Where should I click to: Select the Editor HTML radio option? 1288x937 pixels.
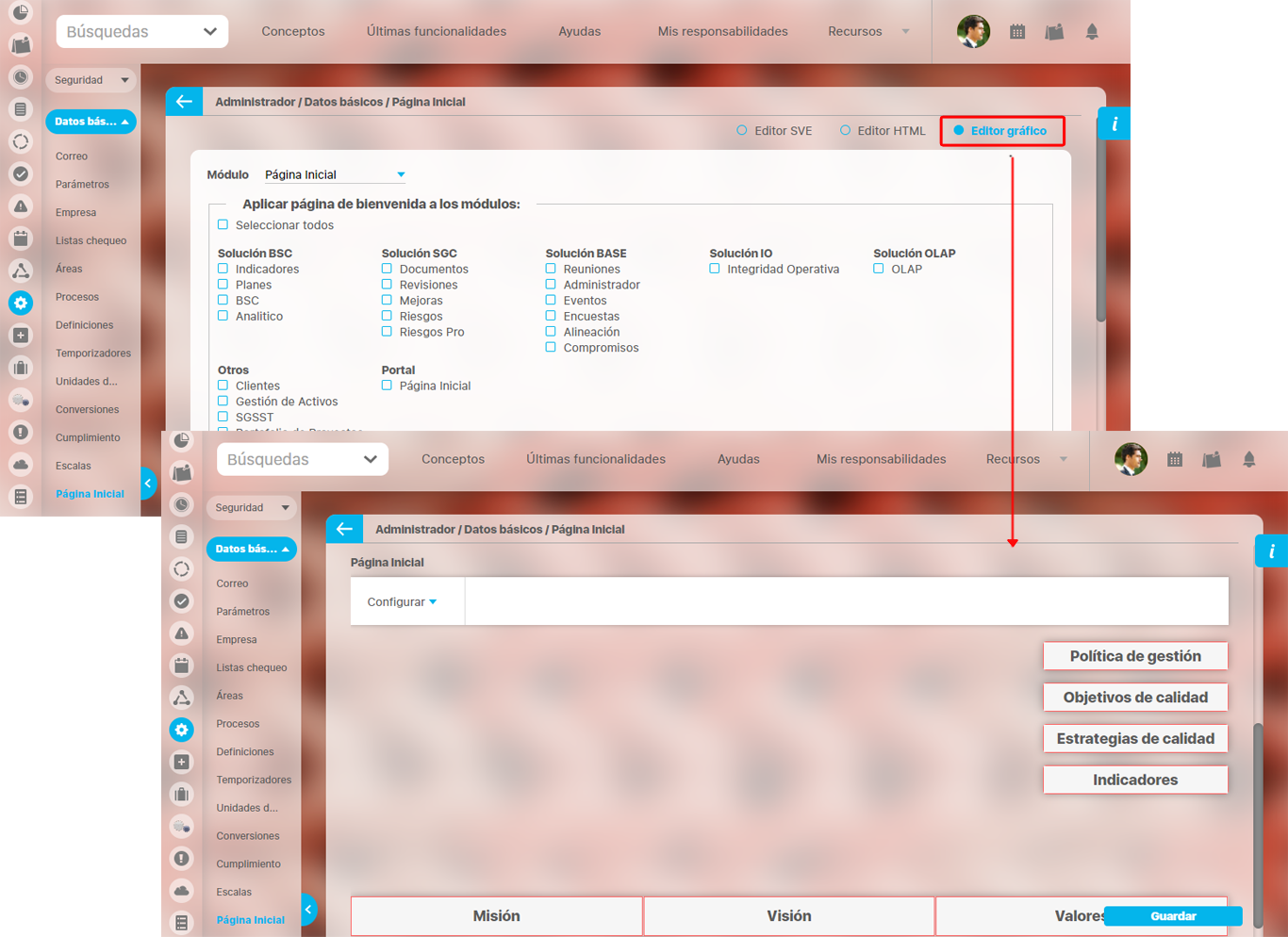(846, 131)
